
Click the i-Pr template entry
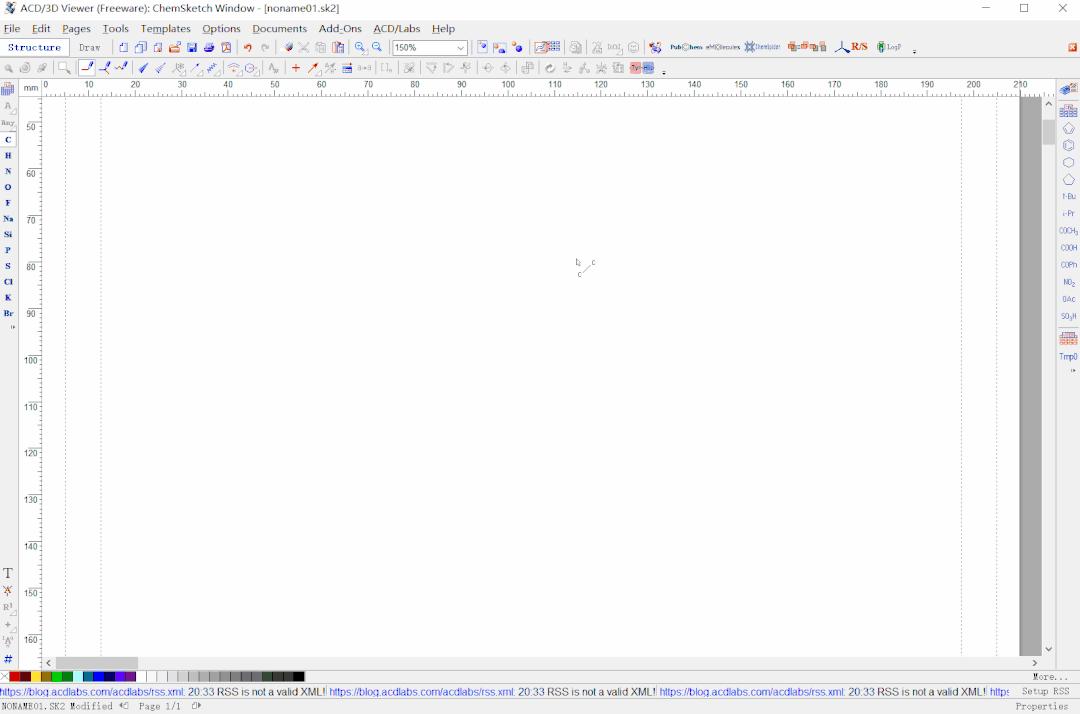click(x=1068, y=213)
